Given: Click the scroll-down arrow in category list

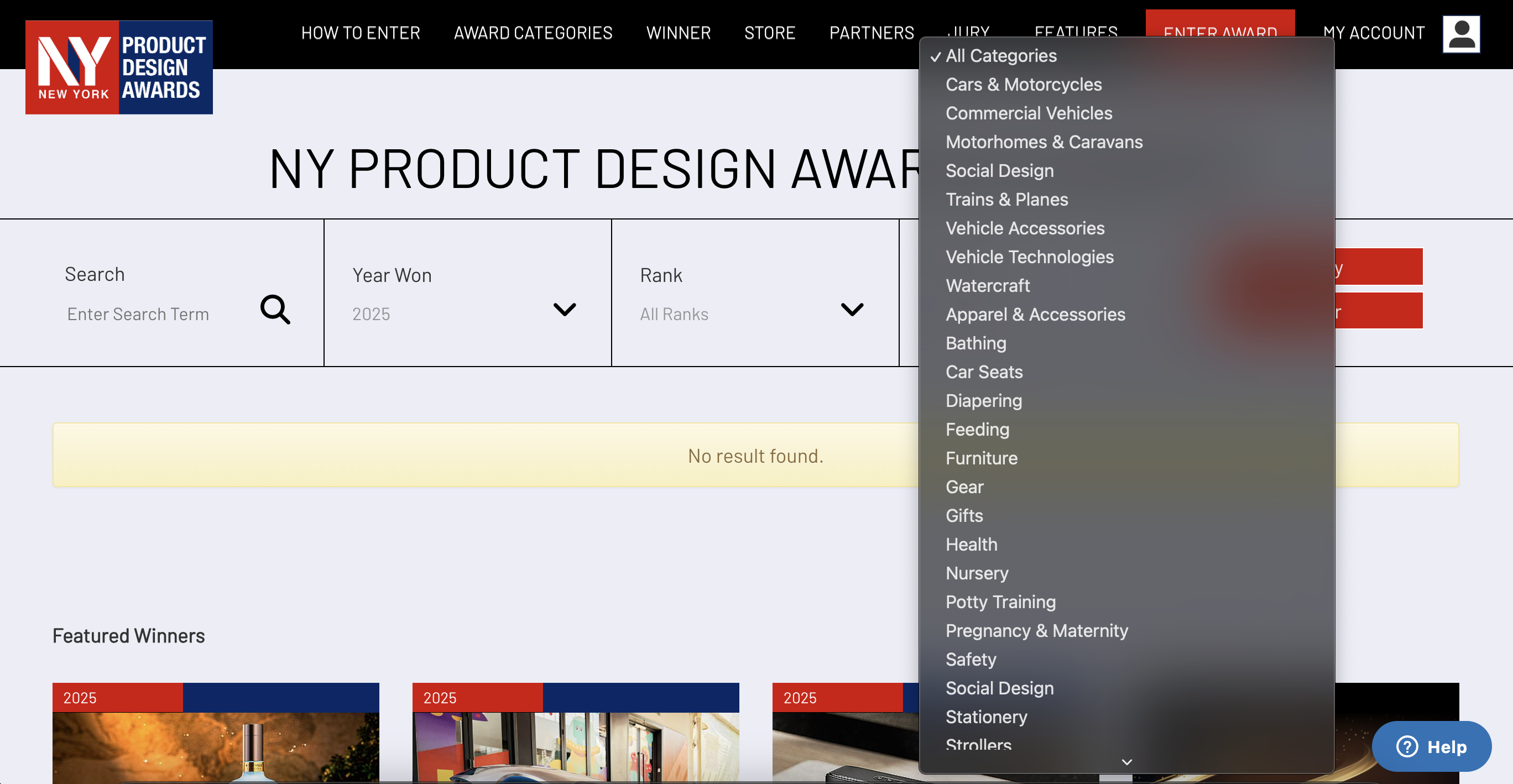Looking at the screenshot, I should [1126, 762].
